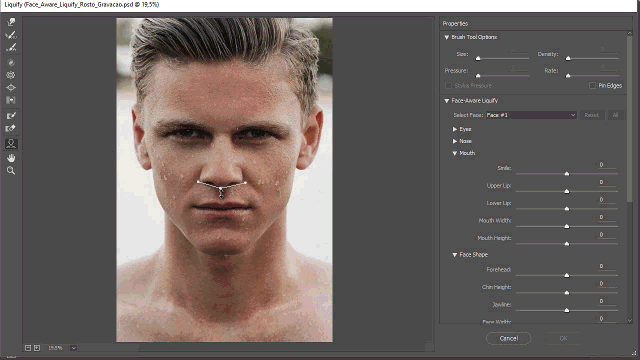This screenshot has width=640, height=360.
Task: Select the Forward Warp tool
Action: point(11,22)
